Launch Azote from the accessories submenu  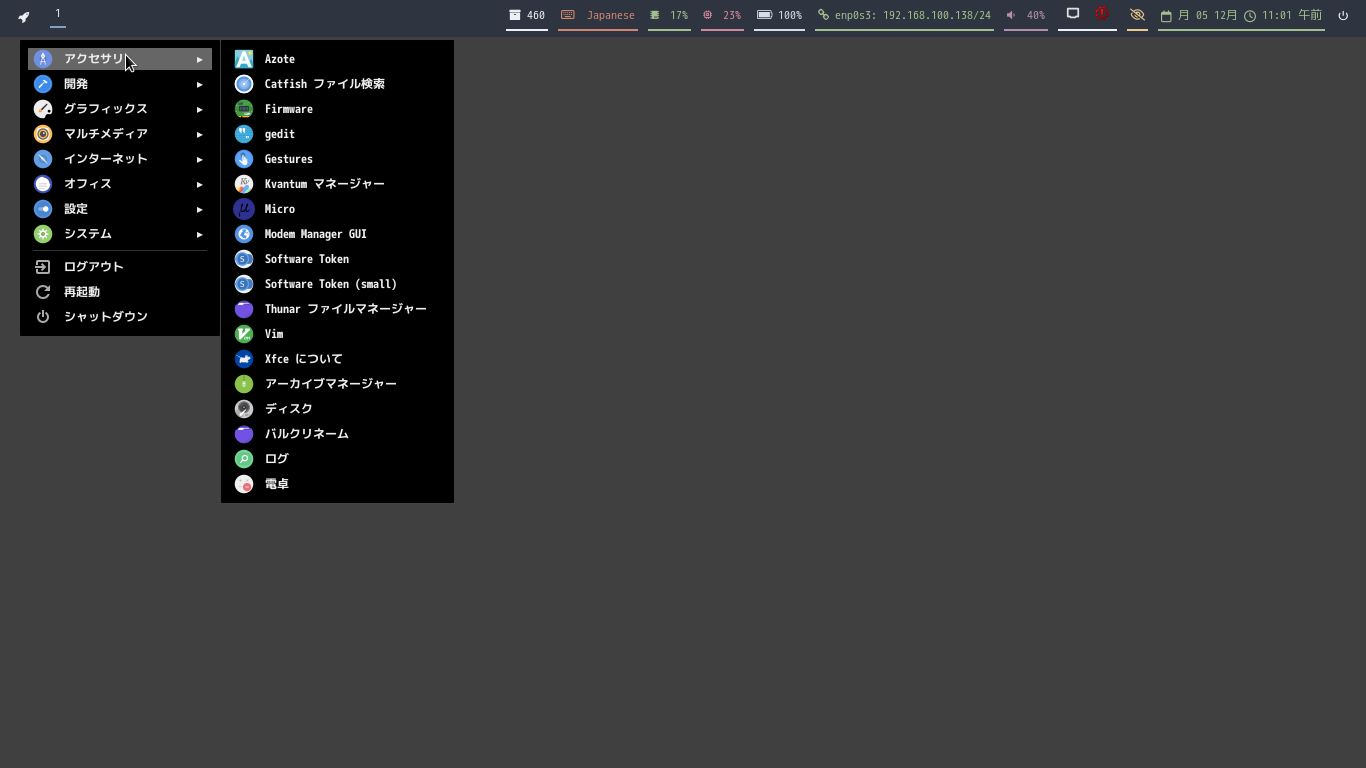point(337,59)
